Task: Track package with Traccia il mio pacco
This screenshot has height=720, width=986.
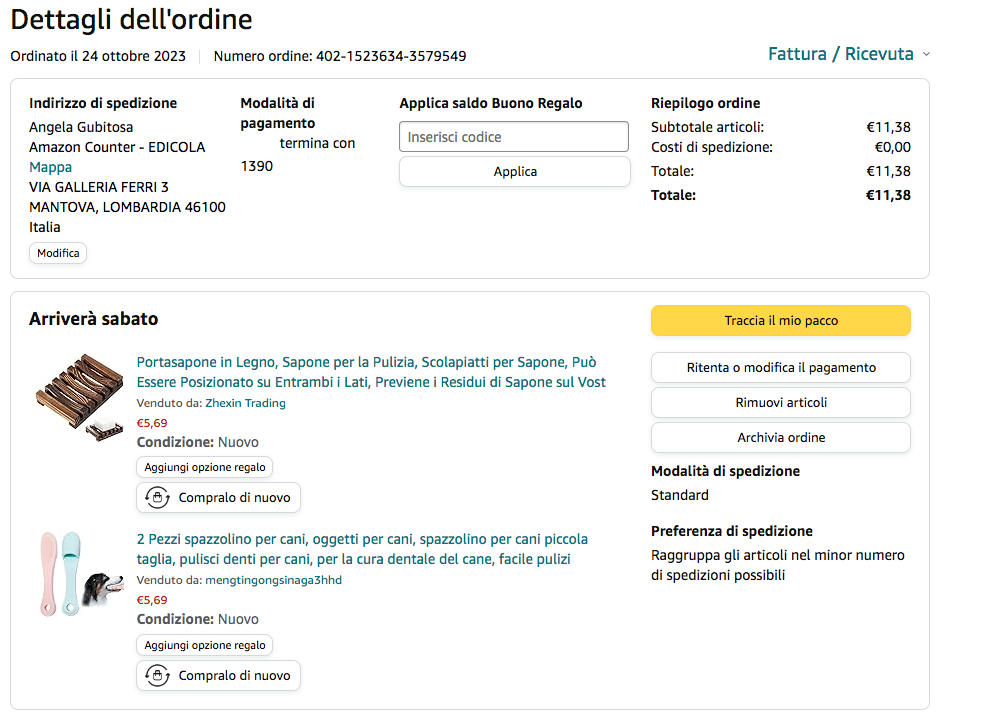Action: click(x=781, y=321)
